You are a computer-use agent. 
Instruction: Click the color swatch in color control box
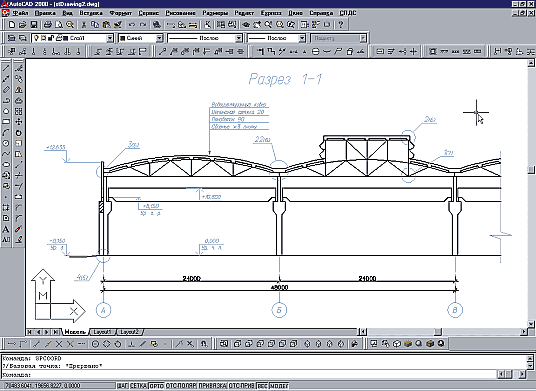pyautogui.click(x=122, y=38)
